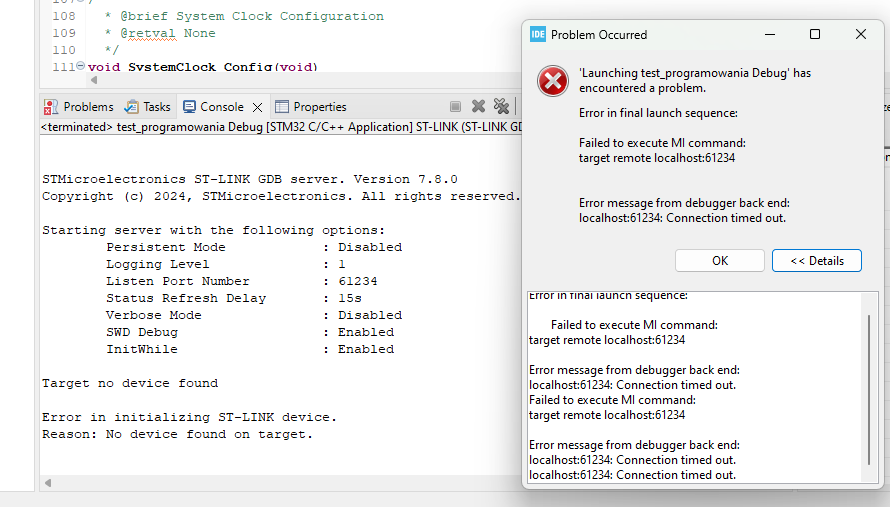Click the IDE logo in dialog title bar
Image resolution: width=890 pixels, height=507 pixels.
tap(538, 34)
